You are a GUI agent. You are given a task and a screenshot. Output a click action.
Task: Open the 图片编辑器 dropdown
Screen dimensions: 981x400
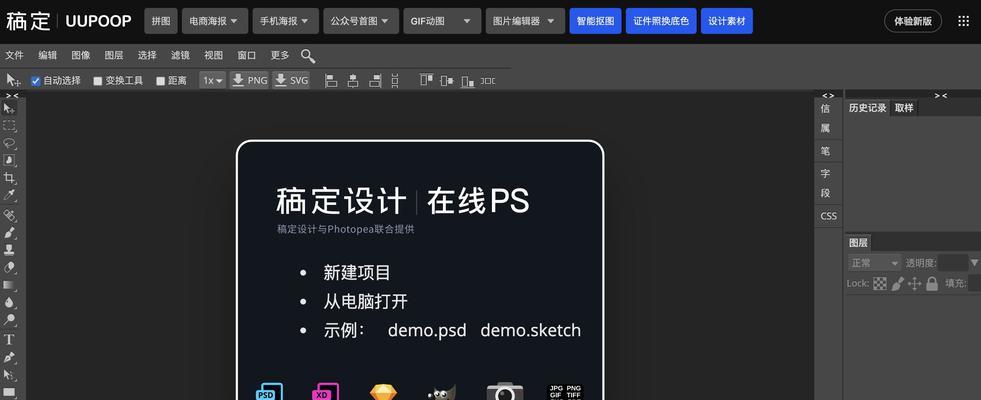[525, 21]
